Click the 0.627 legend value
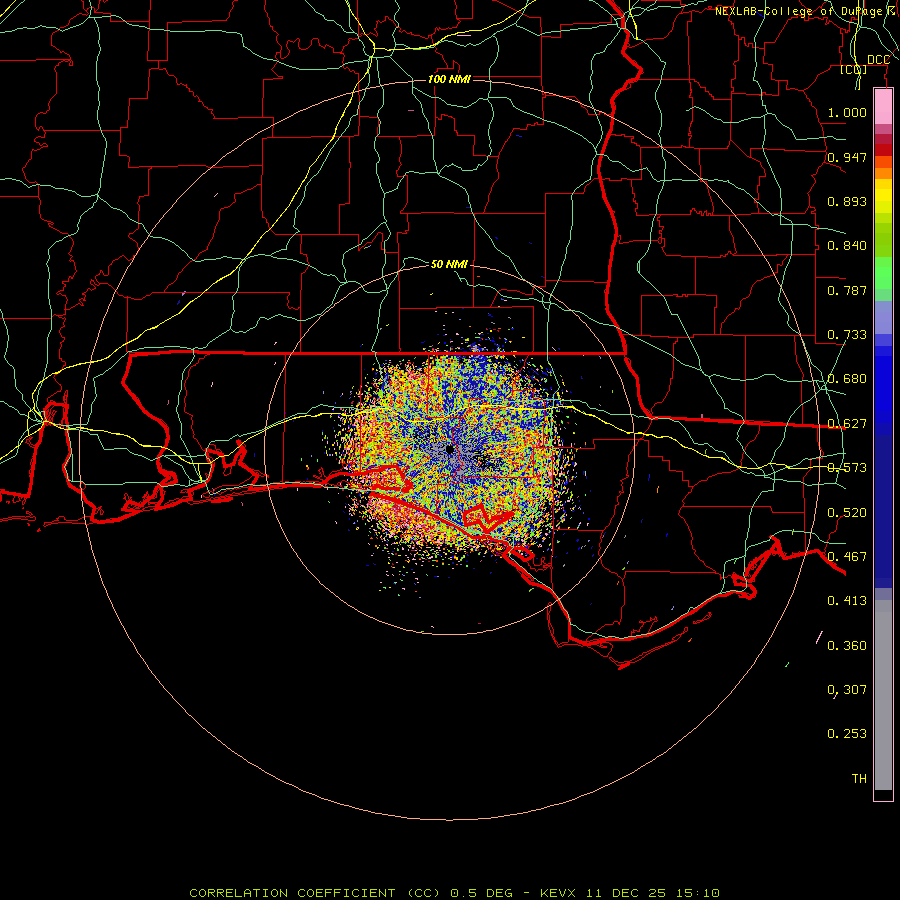This screenshot has height=900, width=900. (x=847, y=424)
